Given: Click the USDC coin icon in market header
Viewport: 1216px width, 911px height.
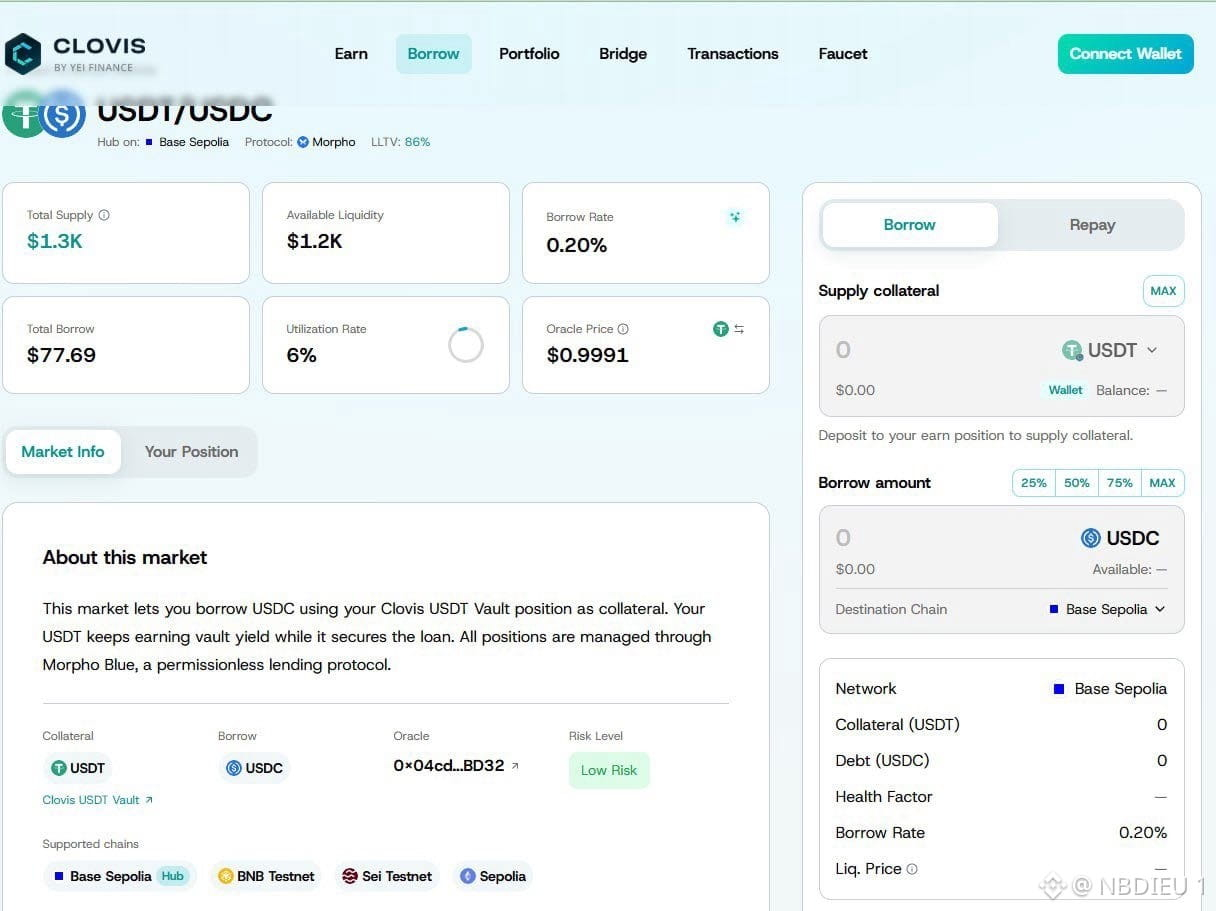Looking at the screenshot, I should [62, 115].
